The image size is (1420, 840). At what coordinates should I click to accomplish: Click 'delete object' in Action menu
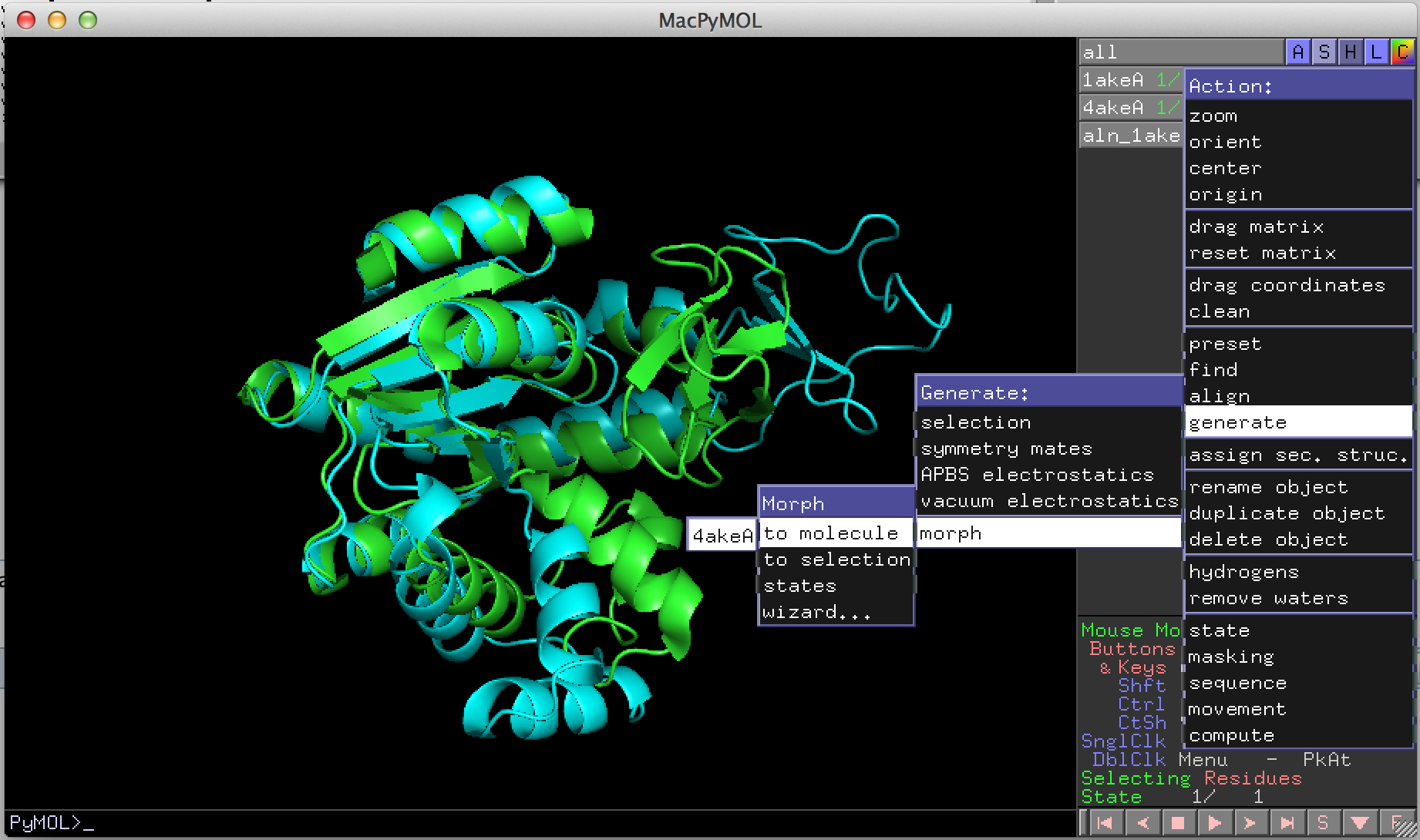tap(1268, 539)
